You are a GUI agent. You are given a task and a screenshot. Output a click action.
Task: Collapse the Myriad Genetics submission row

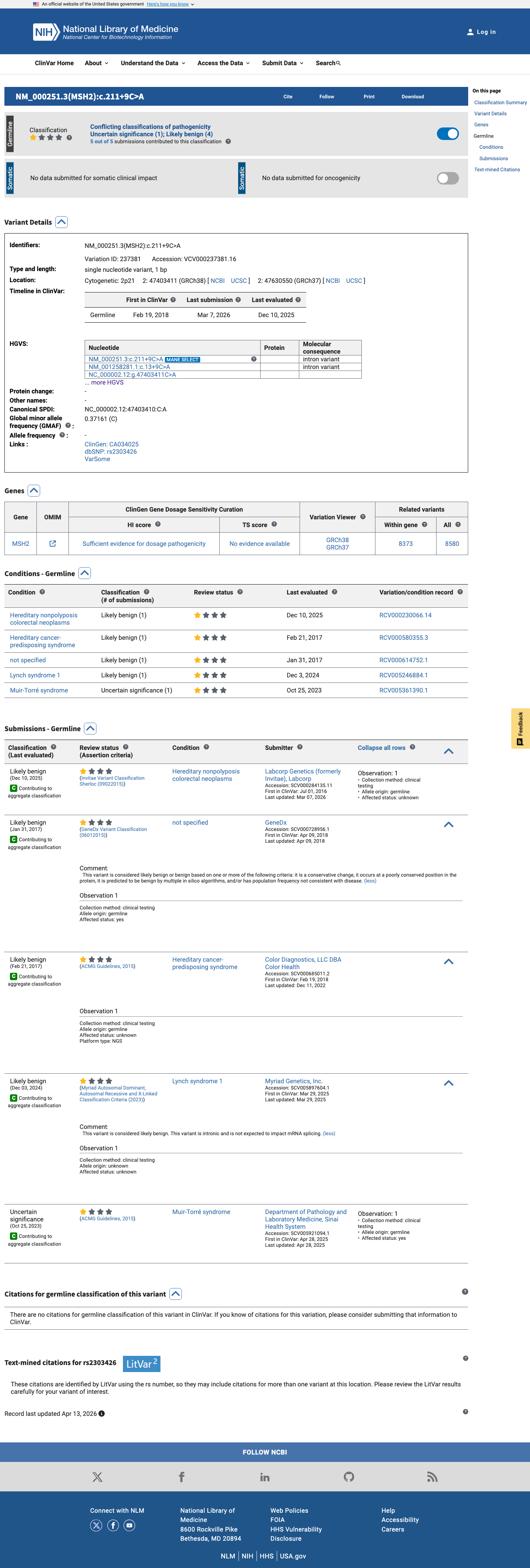[x=448, y=1084]
